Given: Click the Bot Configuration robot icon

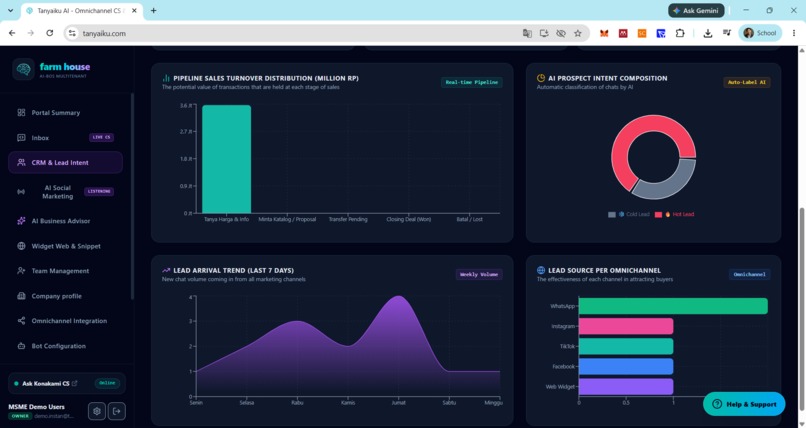Looking at the screenshot, I should pyautogui.click(x=21, y=346).
